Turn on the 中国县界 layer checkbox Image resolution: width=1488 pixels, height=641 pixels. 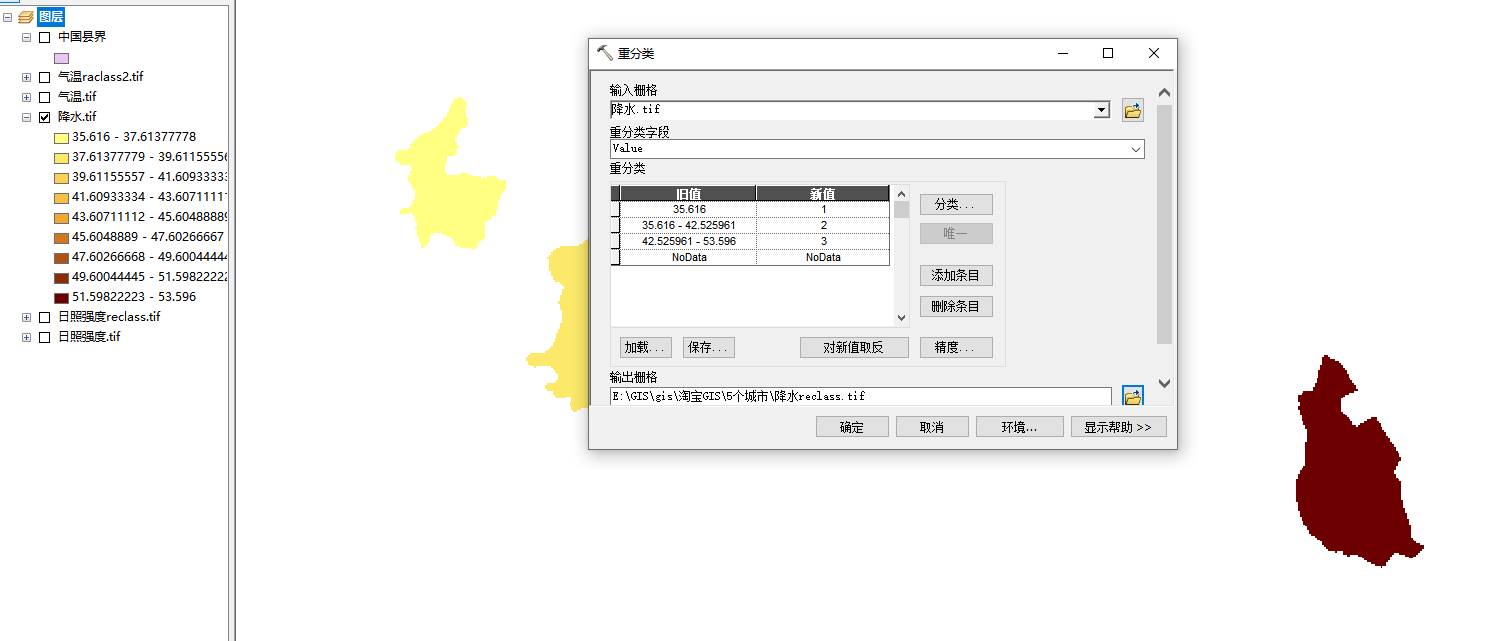44,37
